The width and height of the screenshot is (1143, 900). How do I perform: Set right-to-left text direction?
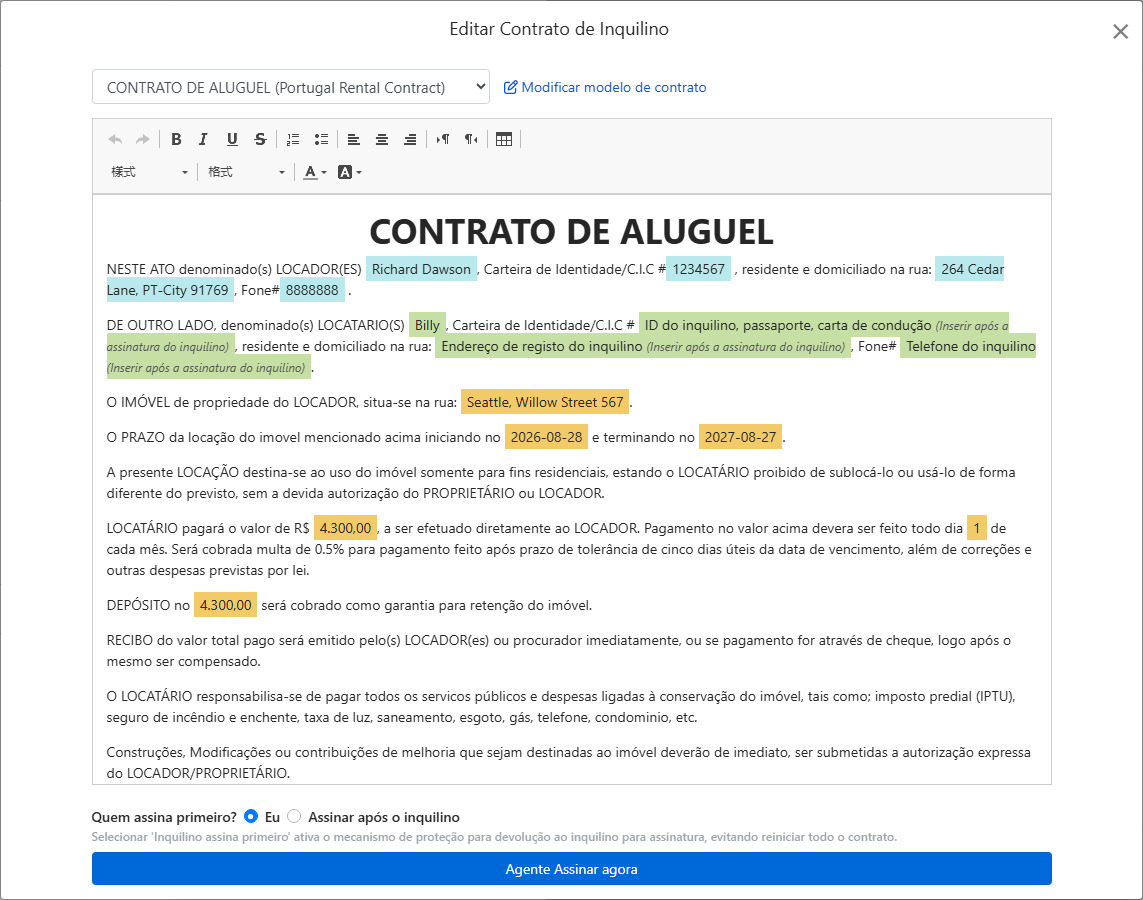[472, 139]
